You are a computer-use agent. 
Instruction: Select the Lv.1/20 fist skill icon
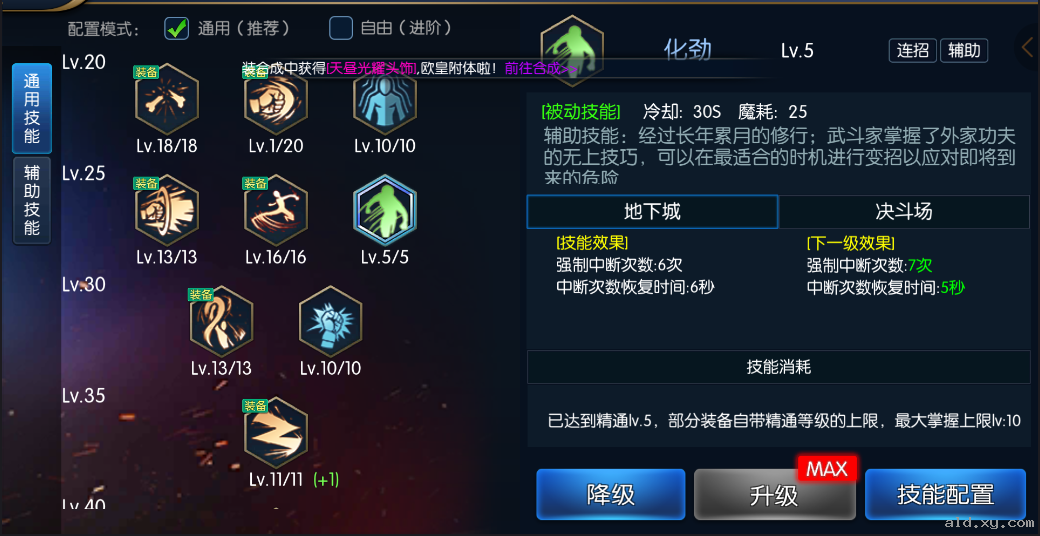(x=276, y=100)
